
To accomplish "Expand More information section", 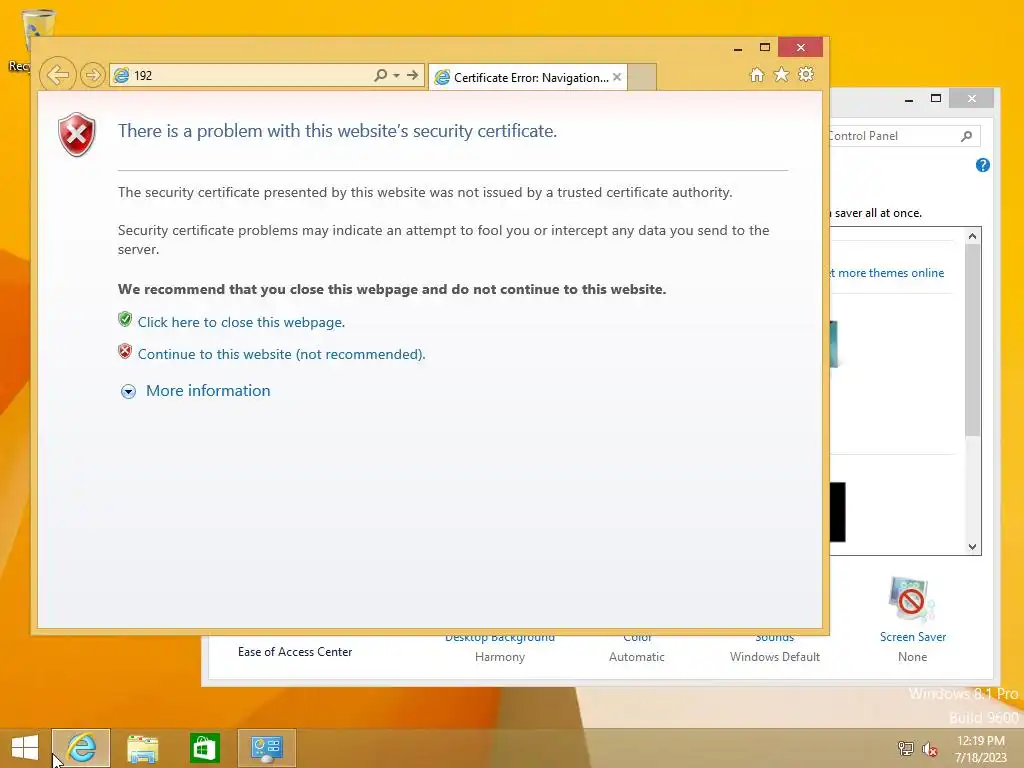I will click(128, 391).
